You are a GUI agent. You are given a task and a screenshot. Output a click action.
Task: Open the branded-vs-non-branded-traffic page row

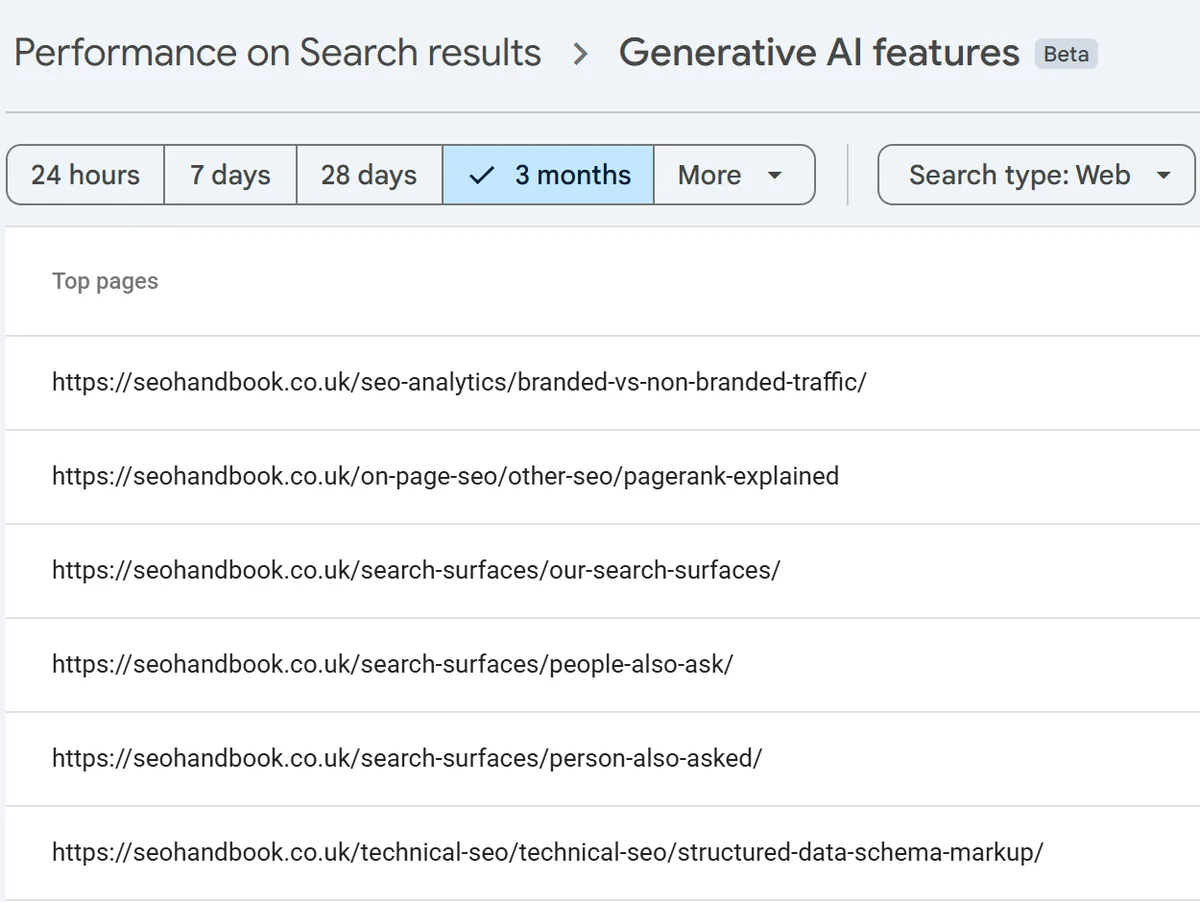coord(602,383)
